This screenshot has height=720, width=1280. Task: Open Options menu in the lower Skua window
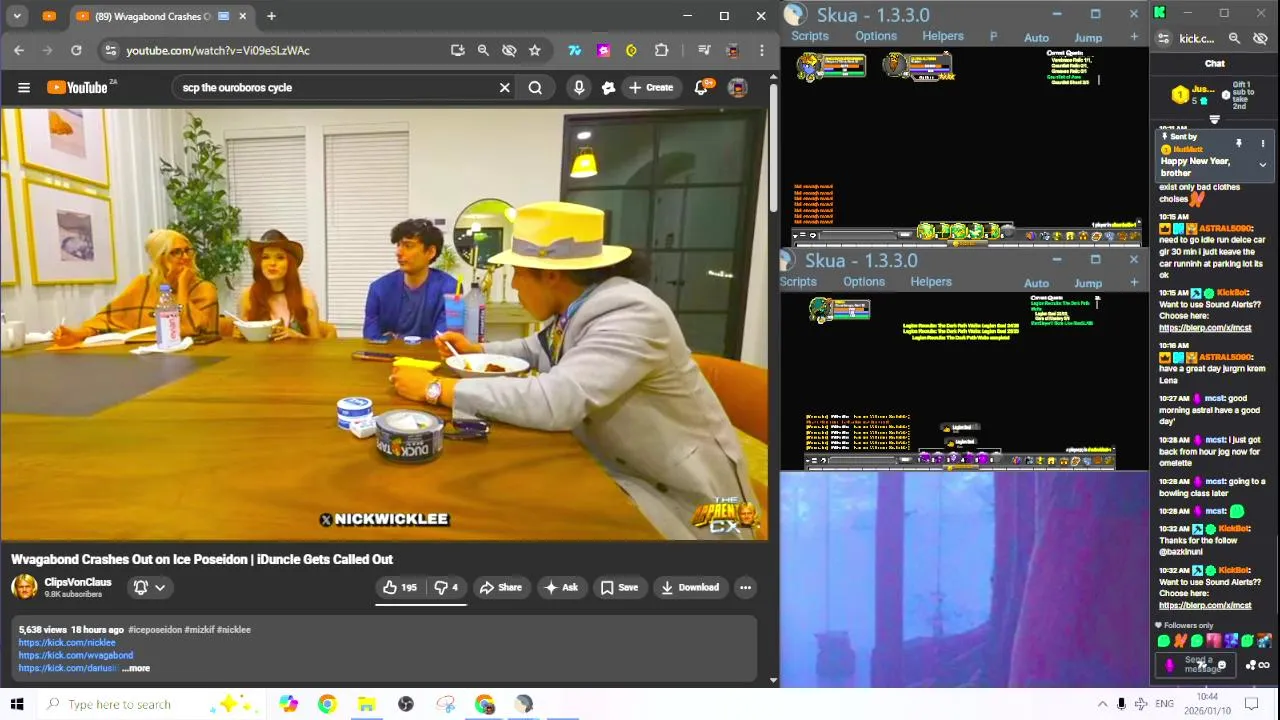coord(864,282)
